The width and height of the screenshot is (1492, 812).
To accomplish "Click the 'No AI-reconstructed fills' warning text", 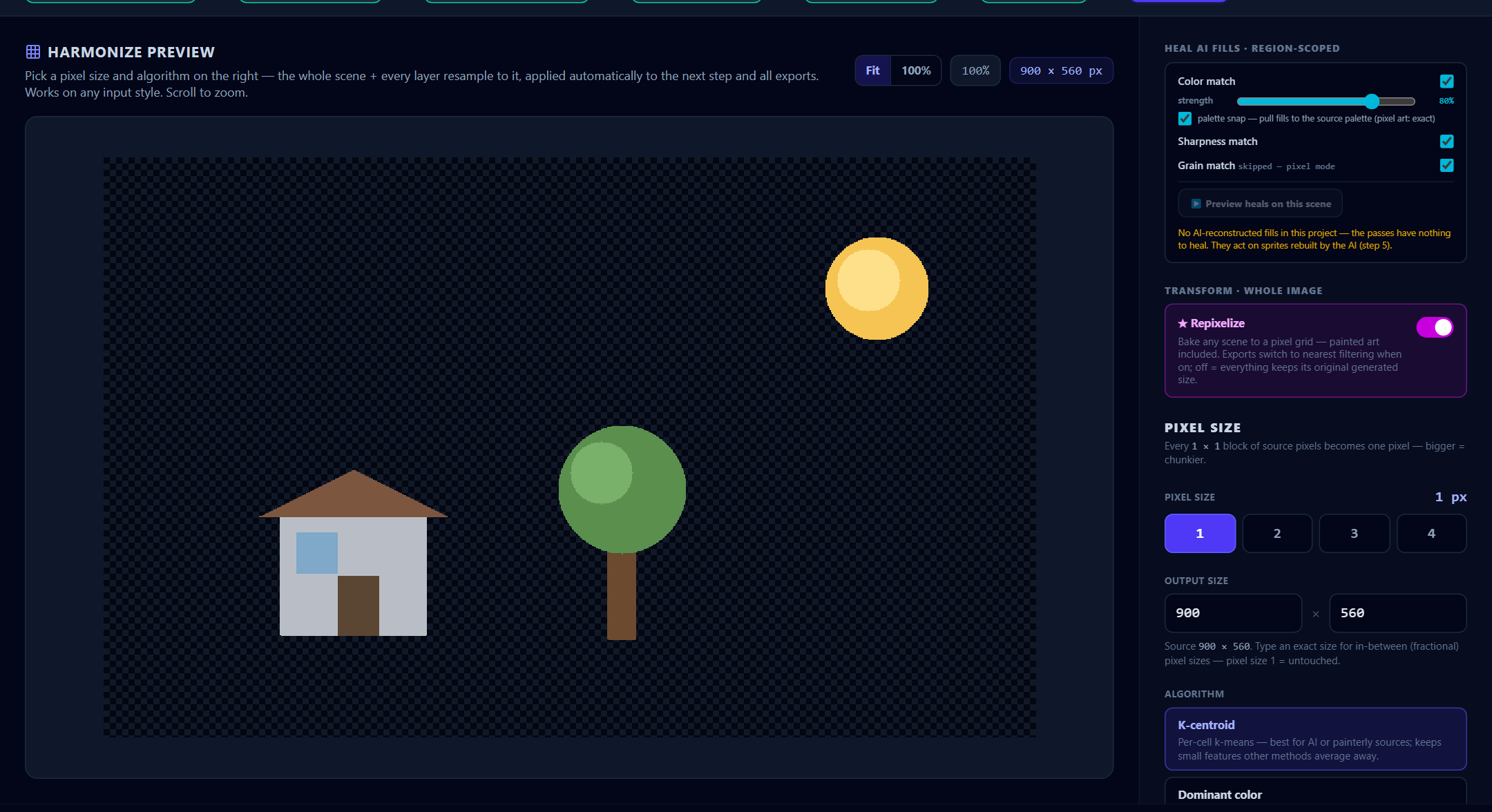I will click(1314, 239).
